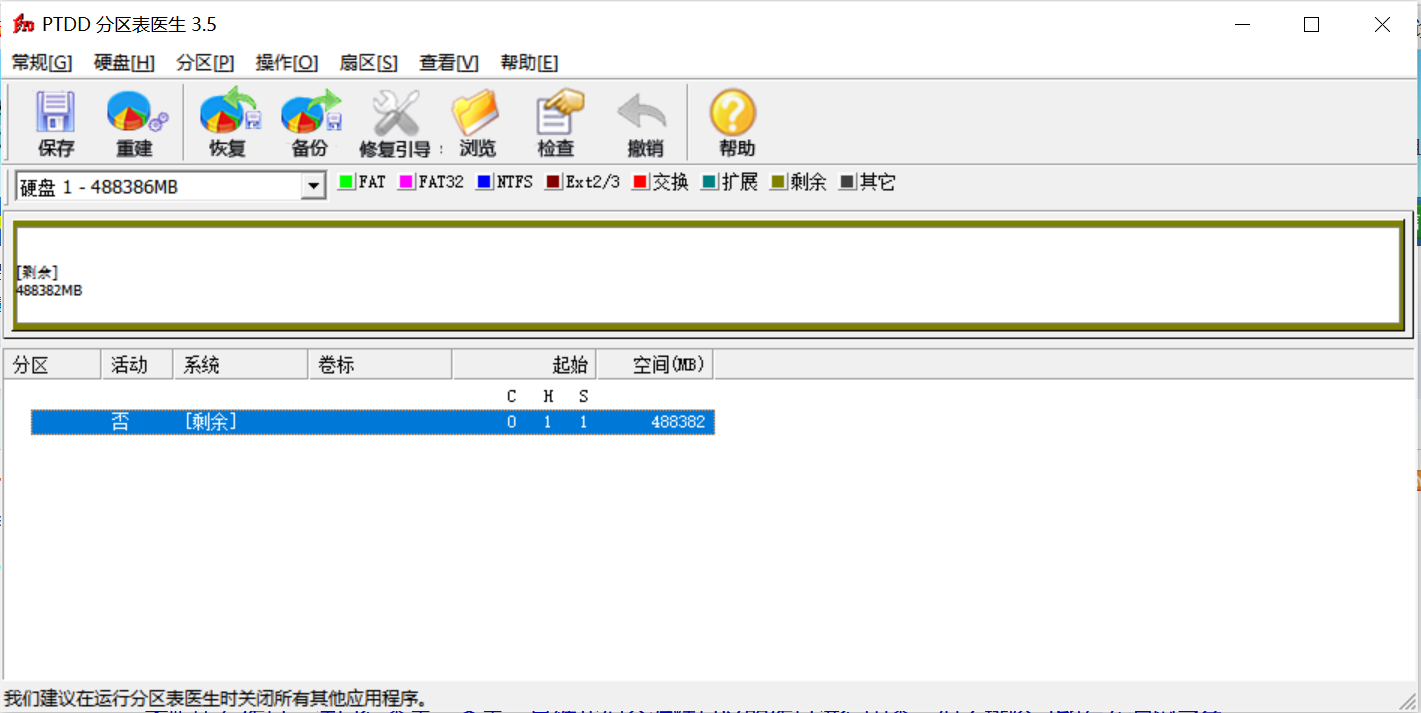The width and height of the screenshot is (1421, 713).
Task: Click the NTFS blue color legend swatch
Action: coord(485,183)
